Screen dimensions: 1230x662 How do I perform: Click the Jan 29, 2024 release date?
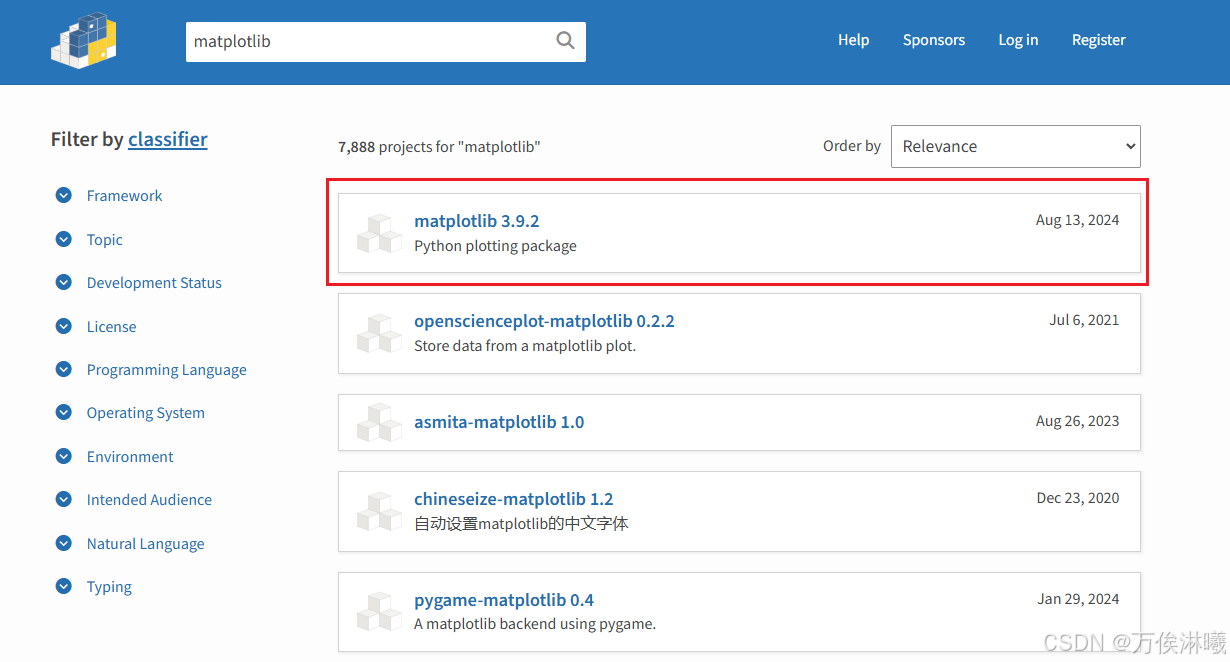1078,599
